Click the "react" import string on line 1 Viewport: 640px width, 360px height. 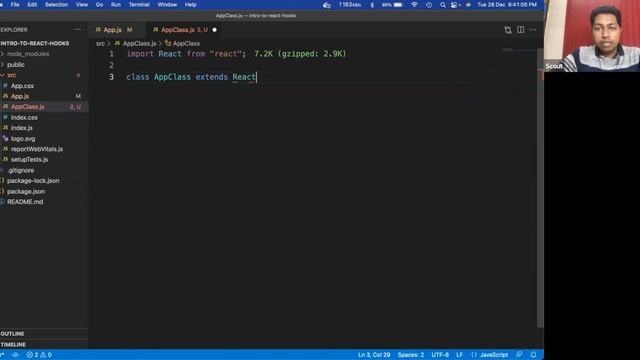[226, 54]
